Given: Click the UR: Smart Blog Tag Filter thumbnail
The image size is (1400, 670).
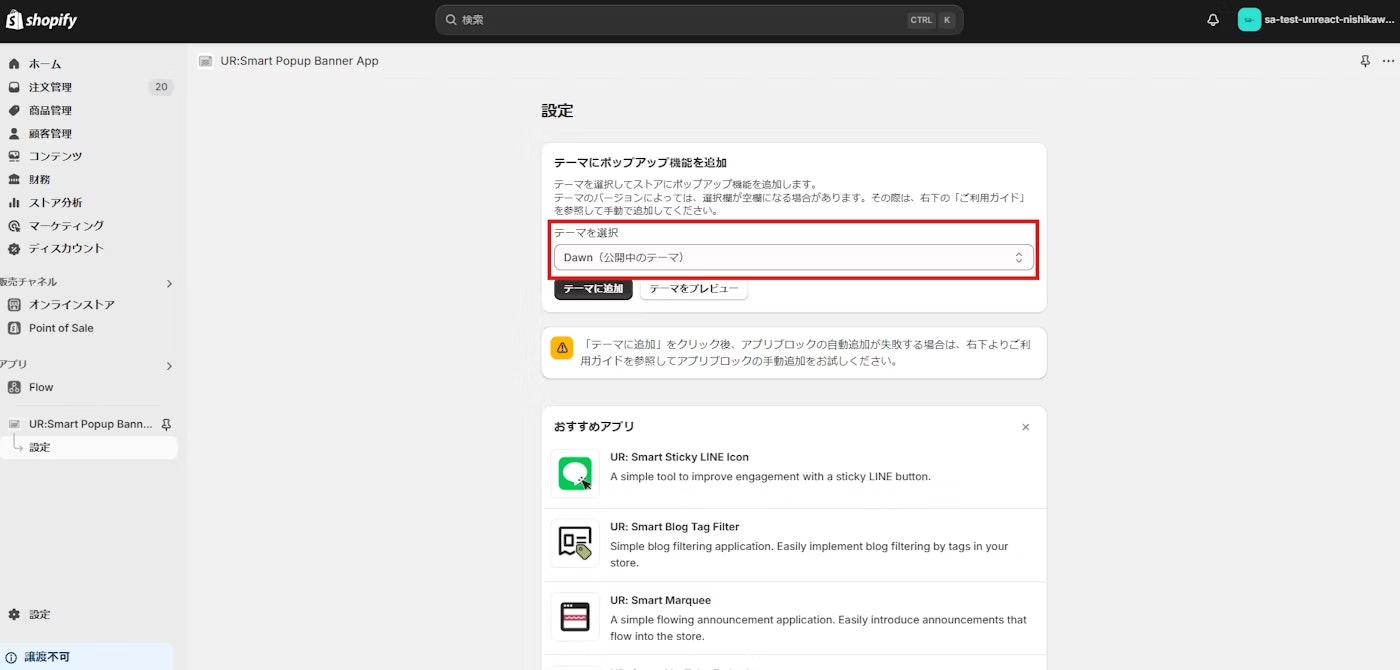Looking at the screenshot, I should [575, 543].
